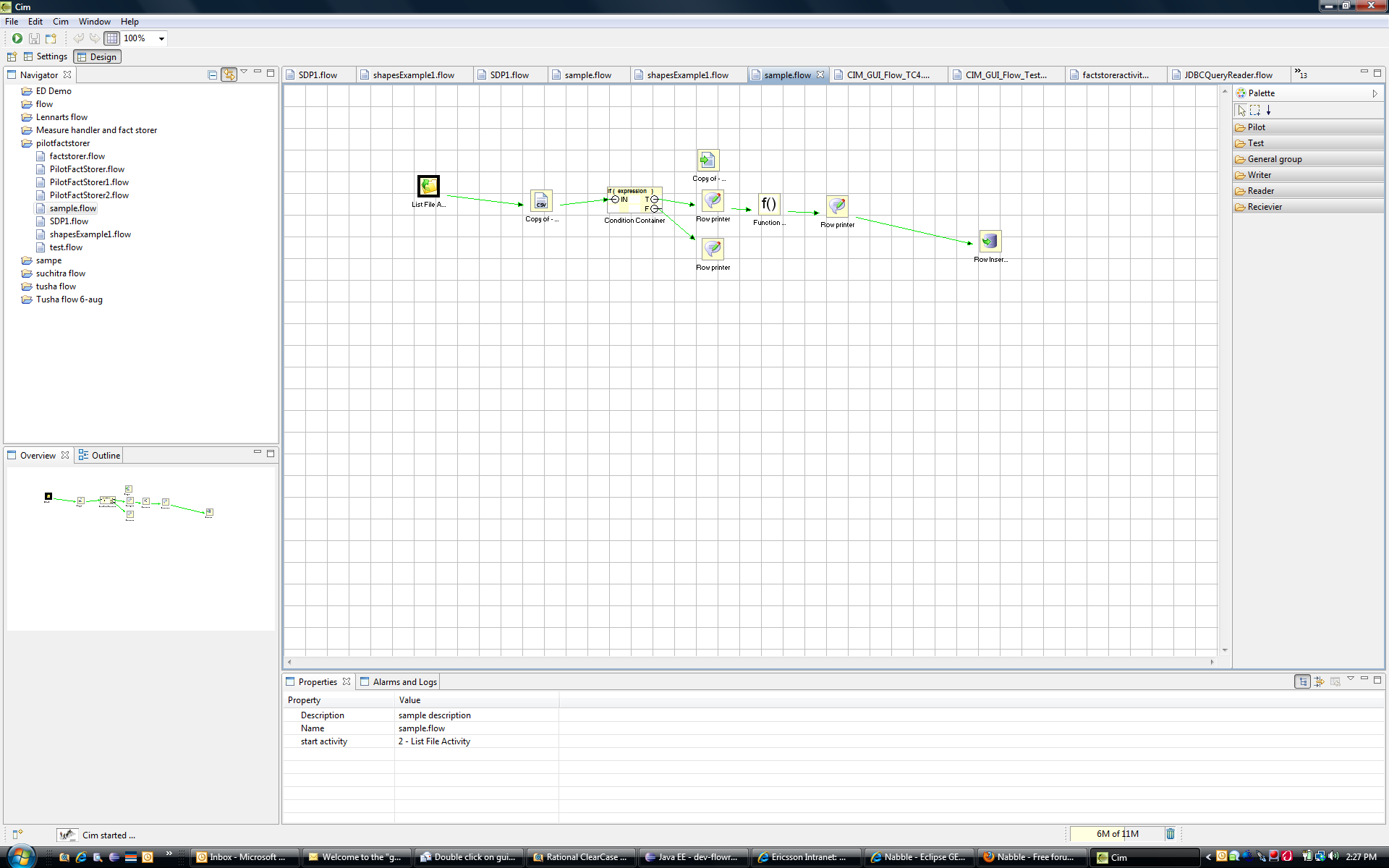Expand the Reciever palette drawer

pyautogui.click(x=1308, y=207)
